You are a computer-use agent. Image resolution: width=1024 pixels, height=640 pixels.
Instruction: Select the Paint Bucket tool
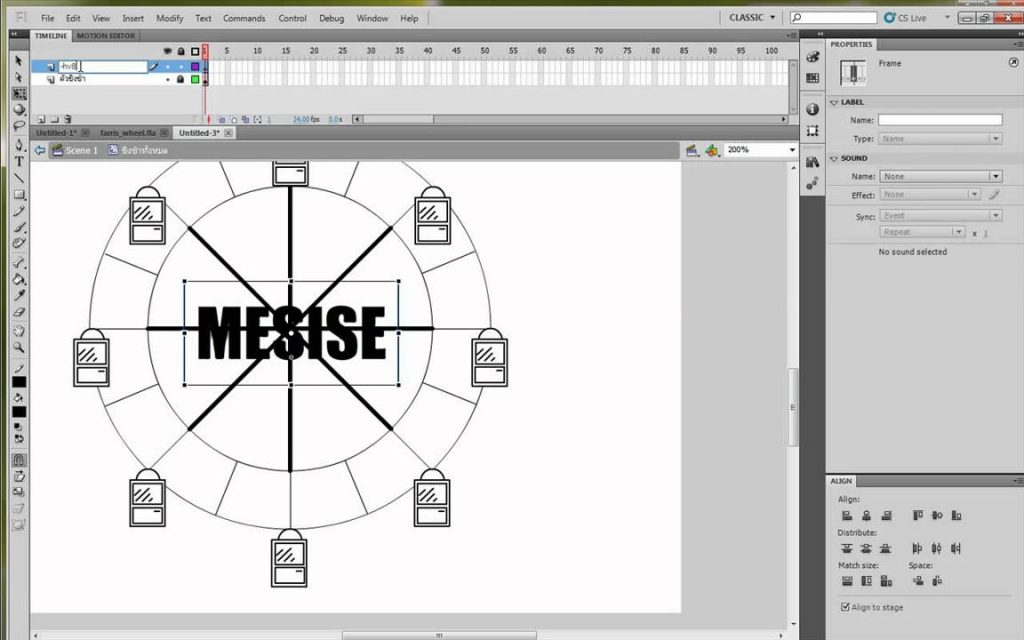pos(19,280)
